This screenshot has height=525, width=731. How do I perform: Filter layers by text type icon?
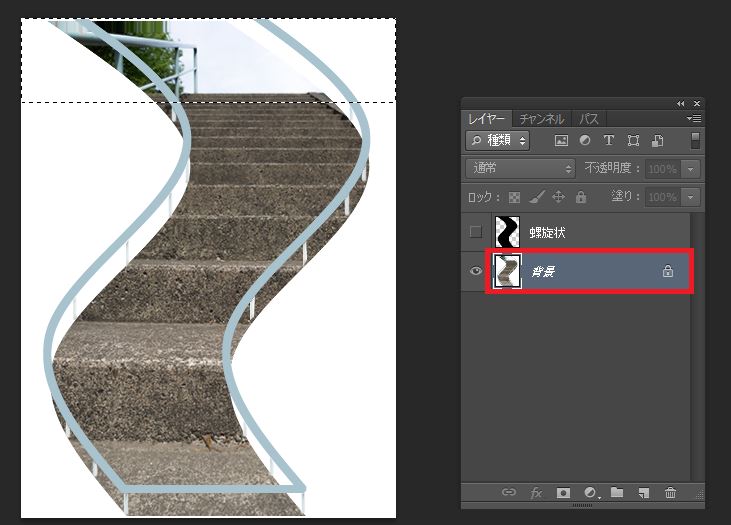click(x=608, y=141)
